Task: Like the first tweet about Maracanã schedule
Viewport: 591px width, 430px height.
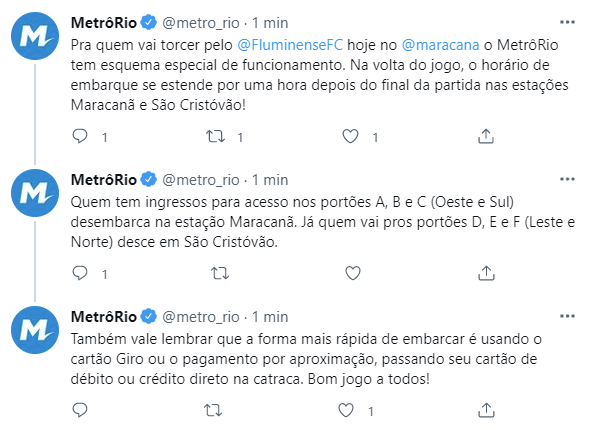Action: [350, 136]
